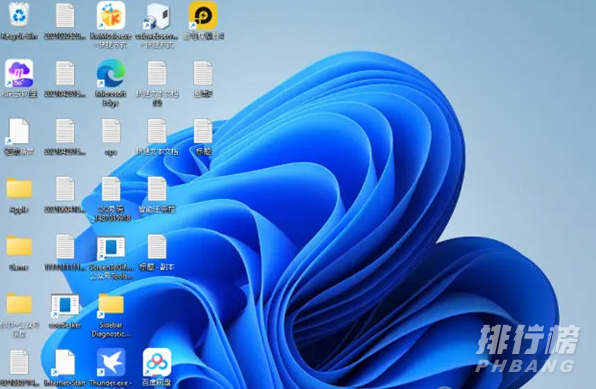The width and height of the screenshot is (596, 389).
Task: Open the Sidebar Diagnostics folder shortcut
Action: [x=111, y=305]
